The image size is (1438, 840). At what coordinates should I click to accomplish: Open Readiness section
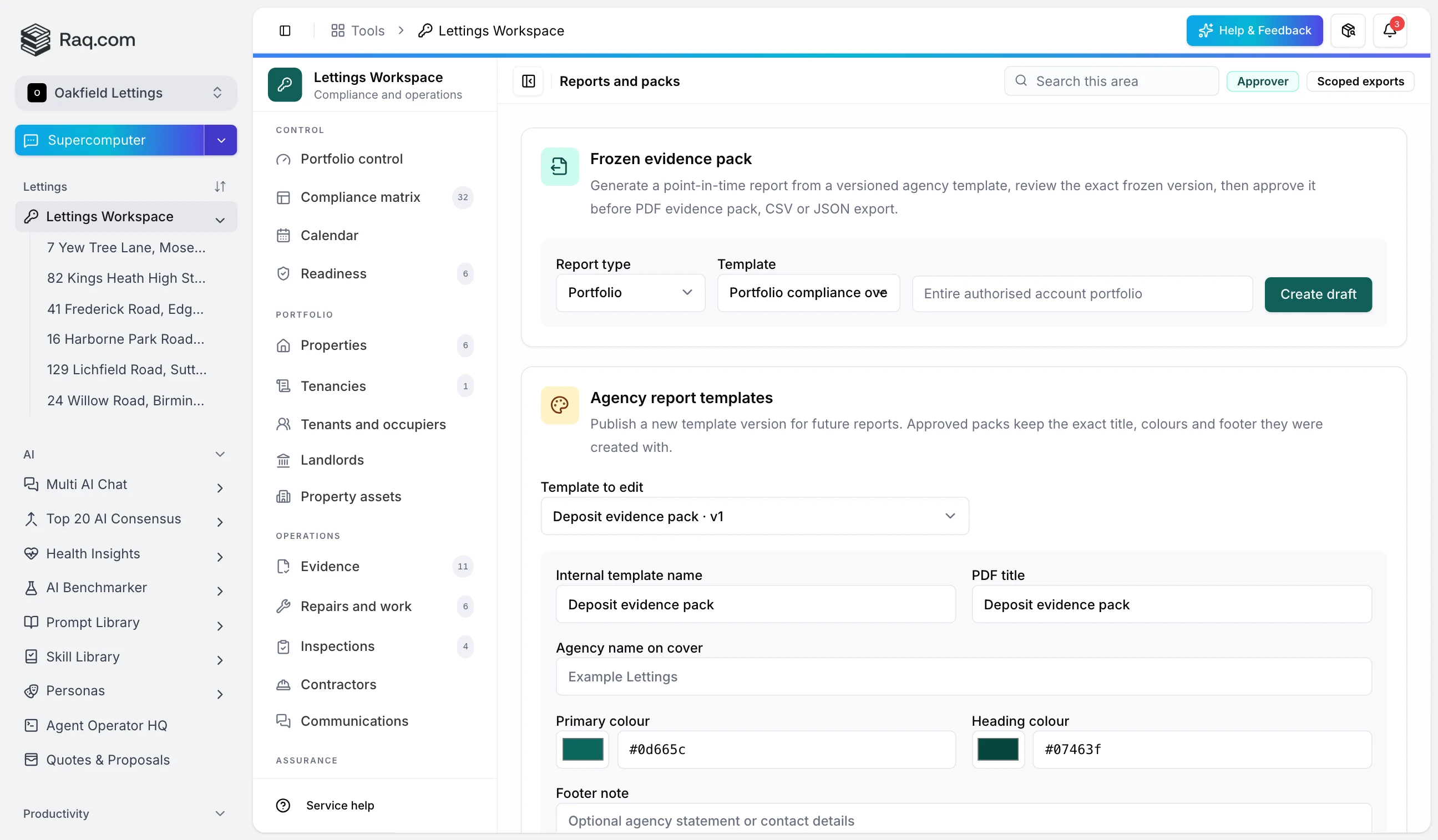[374, 274]
